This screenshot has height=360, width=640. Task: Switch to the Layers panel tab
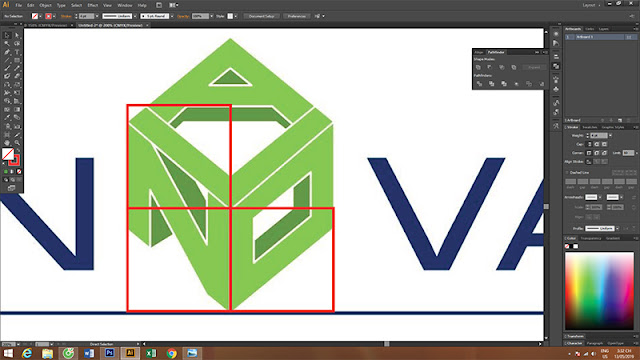click(x=604, y=29)
